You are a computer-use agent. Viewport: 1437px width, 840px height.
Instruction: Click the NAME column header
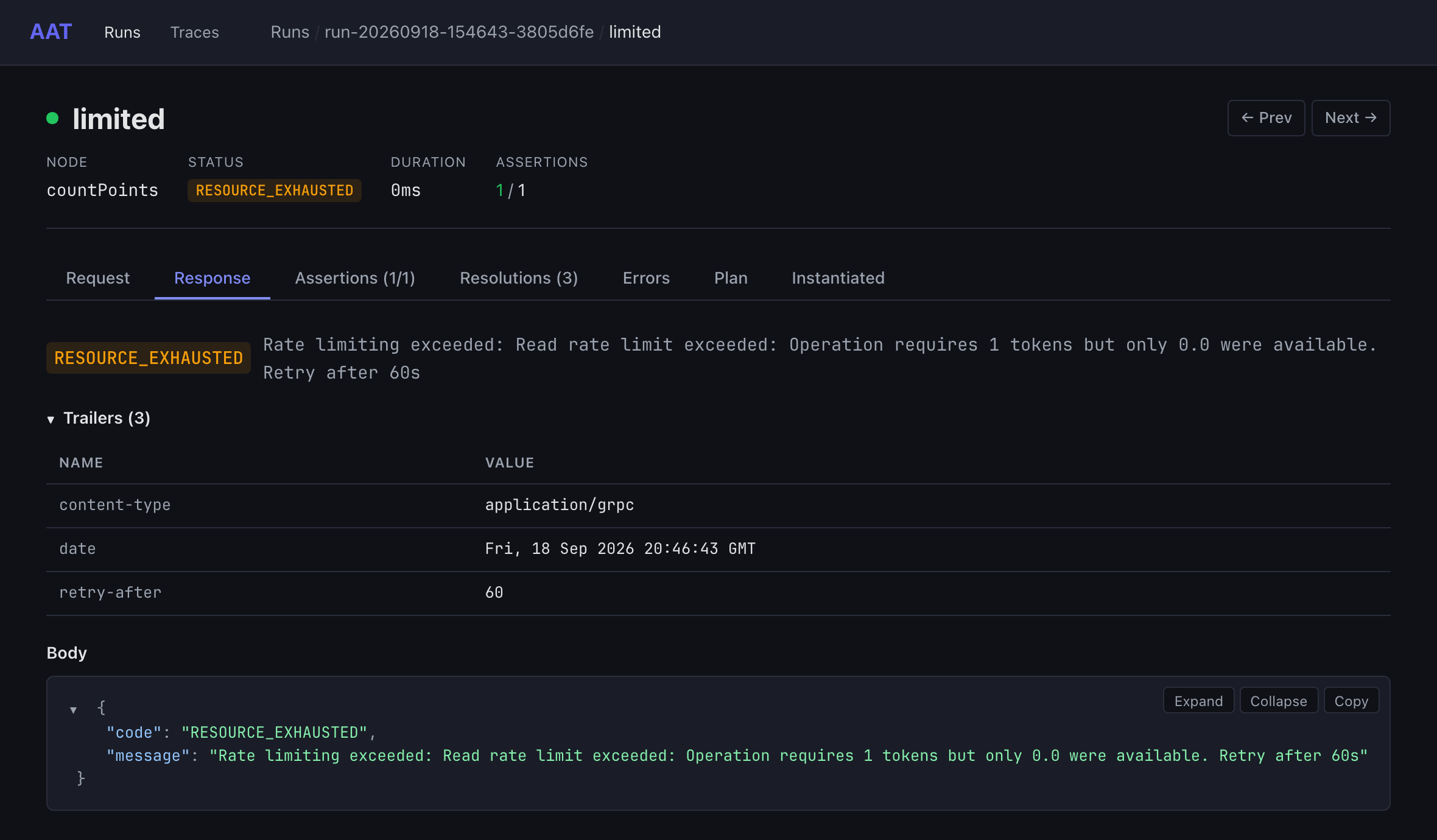[81, 463]
